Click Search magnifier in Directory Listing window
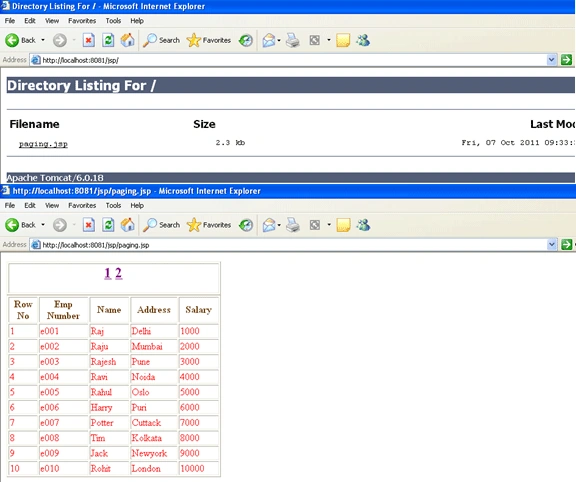 click(150, 40)
